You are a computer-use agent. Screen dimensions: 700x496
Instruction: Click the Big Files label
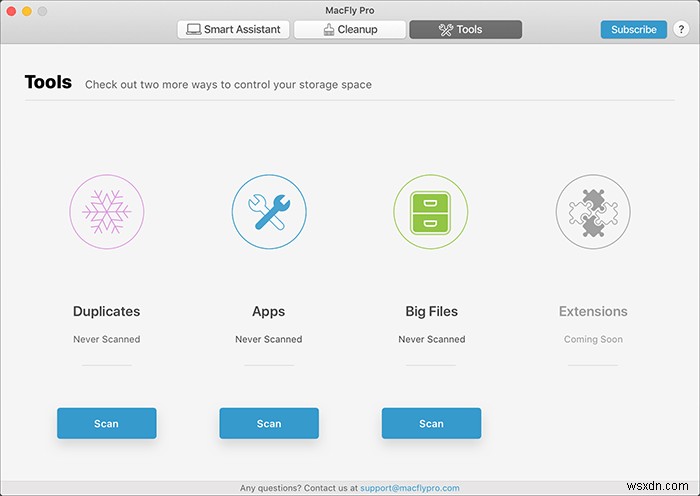[x=431, y=311]
